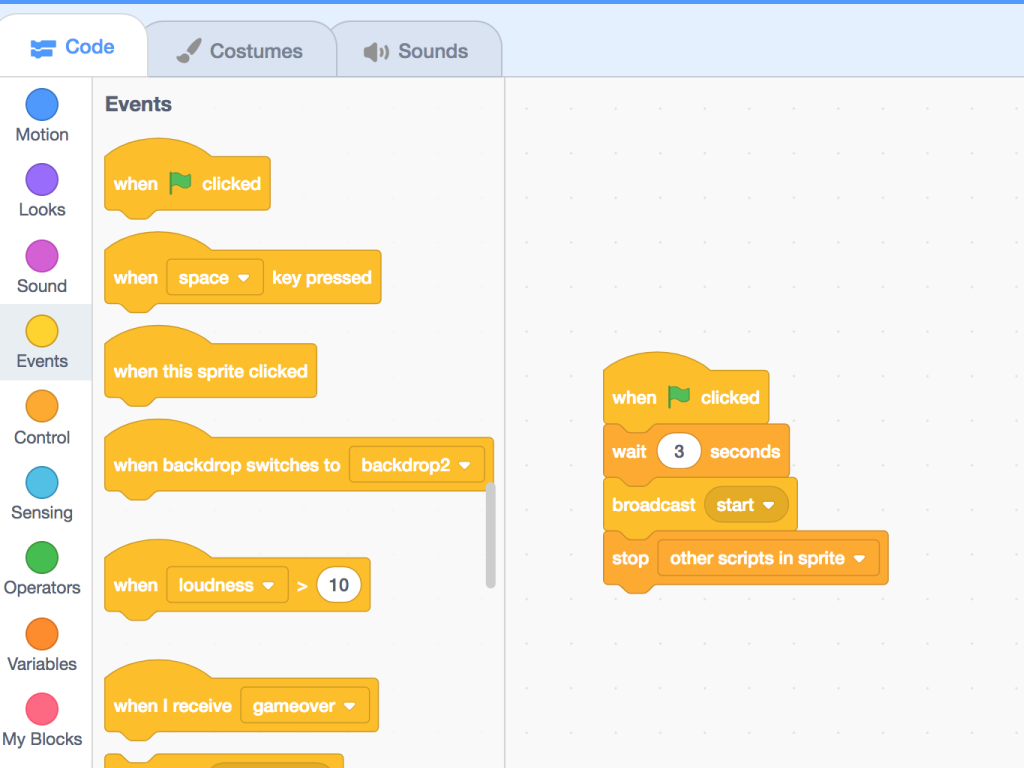1024x768 pixels.
Task: Click green flag in the workspace hat block
Action: 679,396
